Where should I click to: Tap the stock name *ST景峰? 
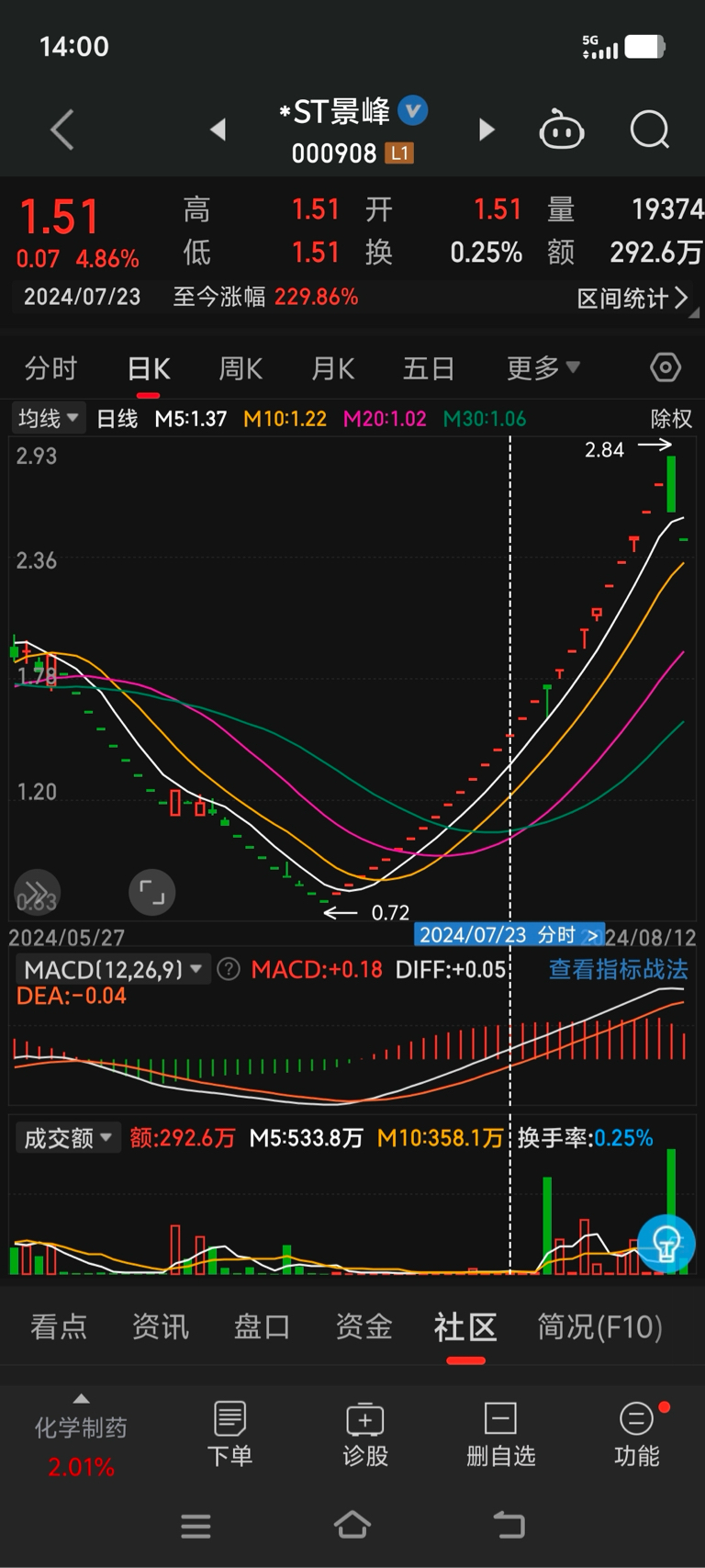pyautogui.click(x=335, y=112)
